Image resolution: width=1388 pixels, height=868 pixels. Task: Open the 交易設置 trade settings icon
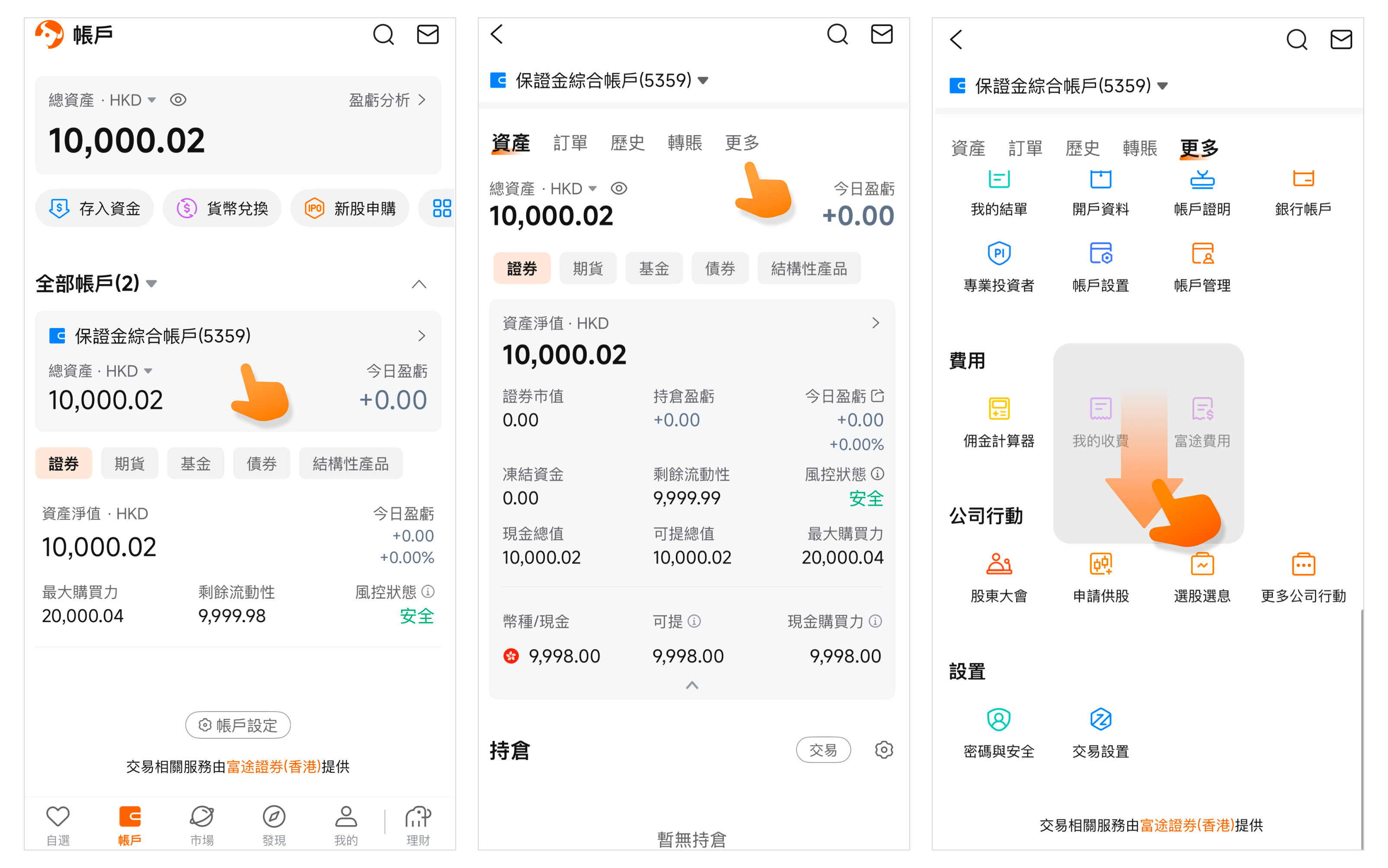[1100, 719]
